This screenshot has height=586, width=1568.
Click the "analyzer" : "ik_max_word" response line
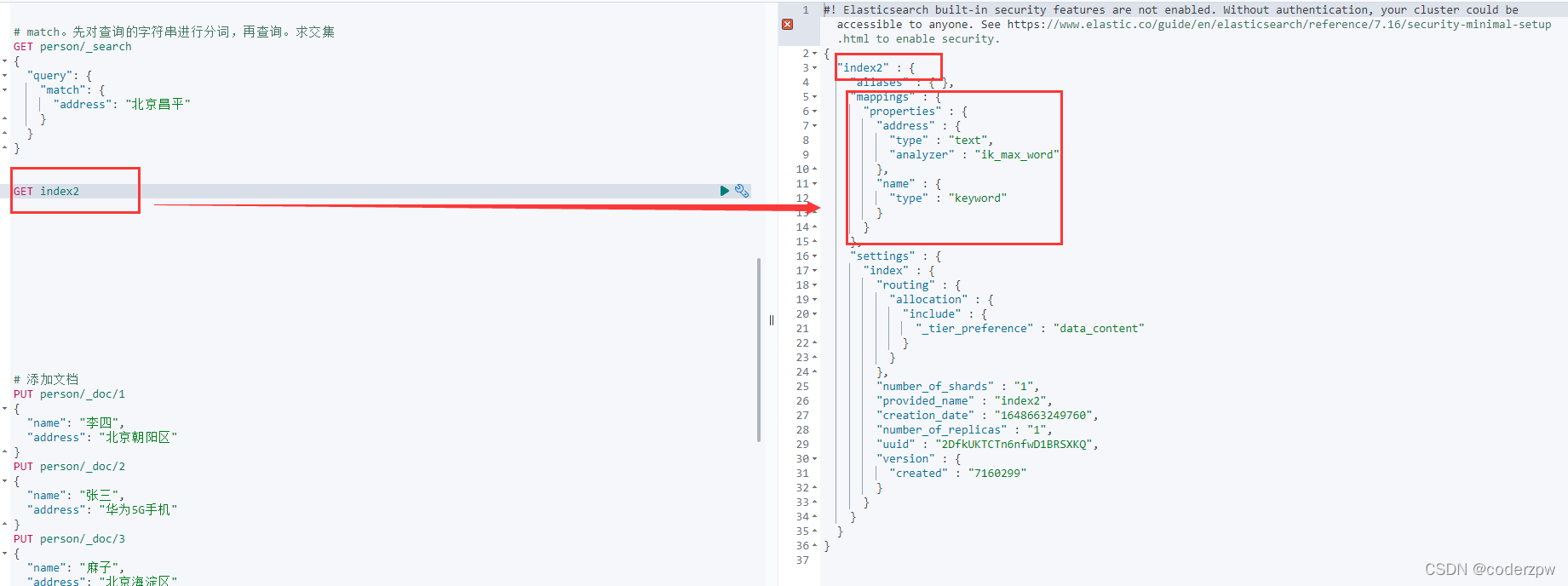974,155
